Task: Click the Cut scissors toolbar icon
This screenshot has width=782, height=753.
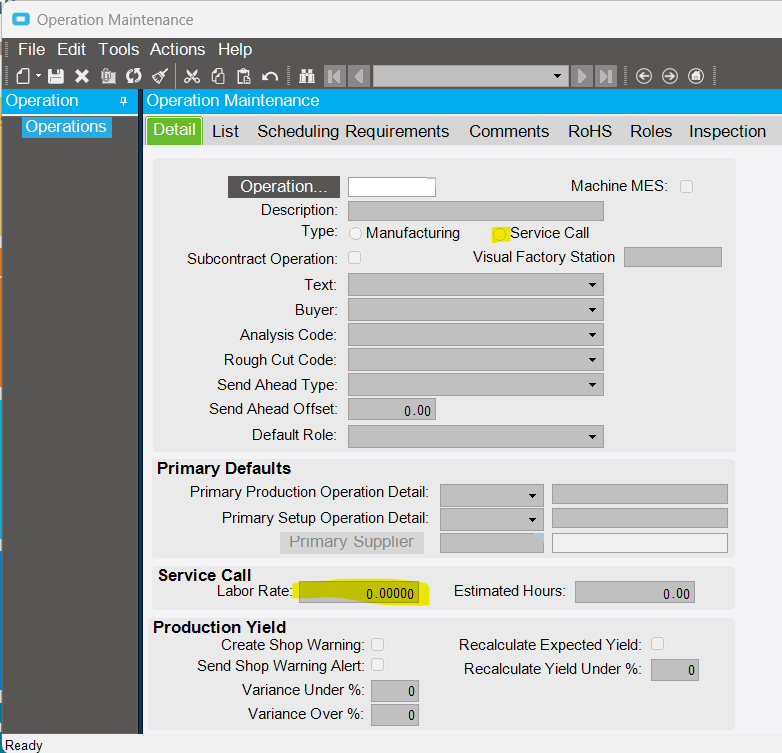Action: click(x=192, y=76)
